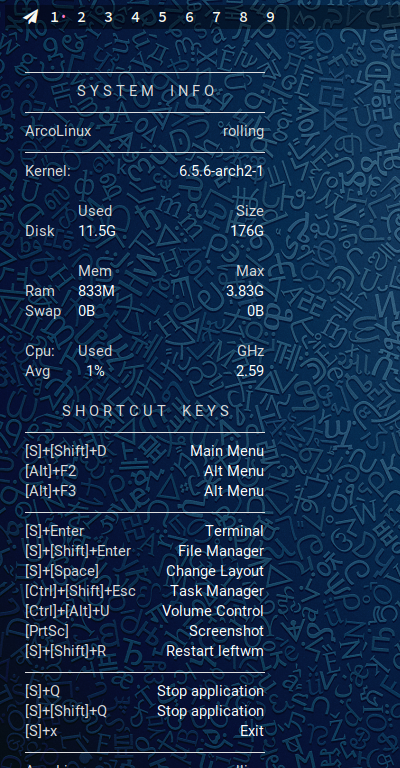Click the Screenshot label

pyautogui.click(x=227, y=631)
